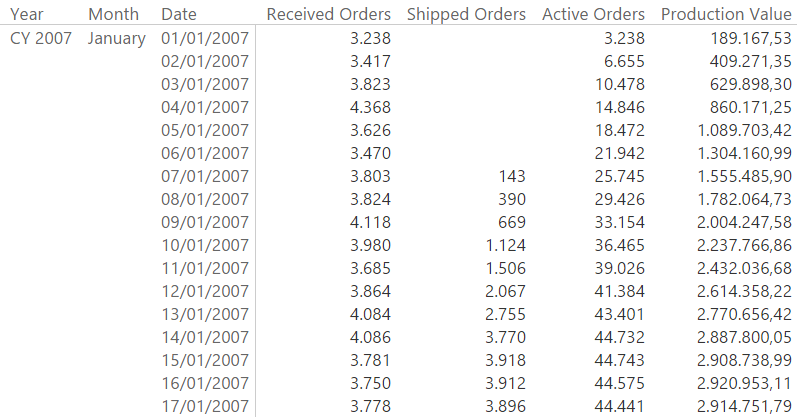Sort by Shipped Orders column header

pos(466,14)
